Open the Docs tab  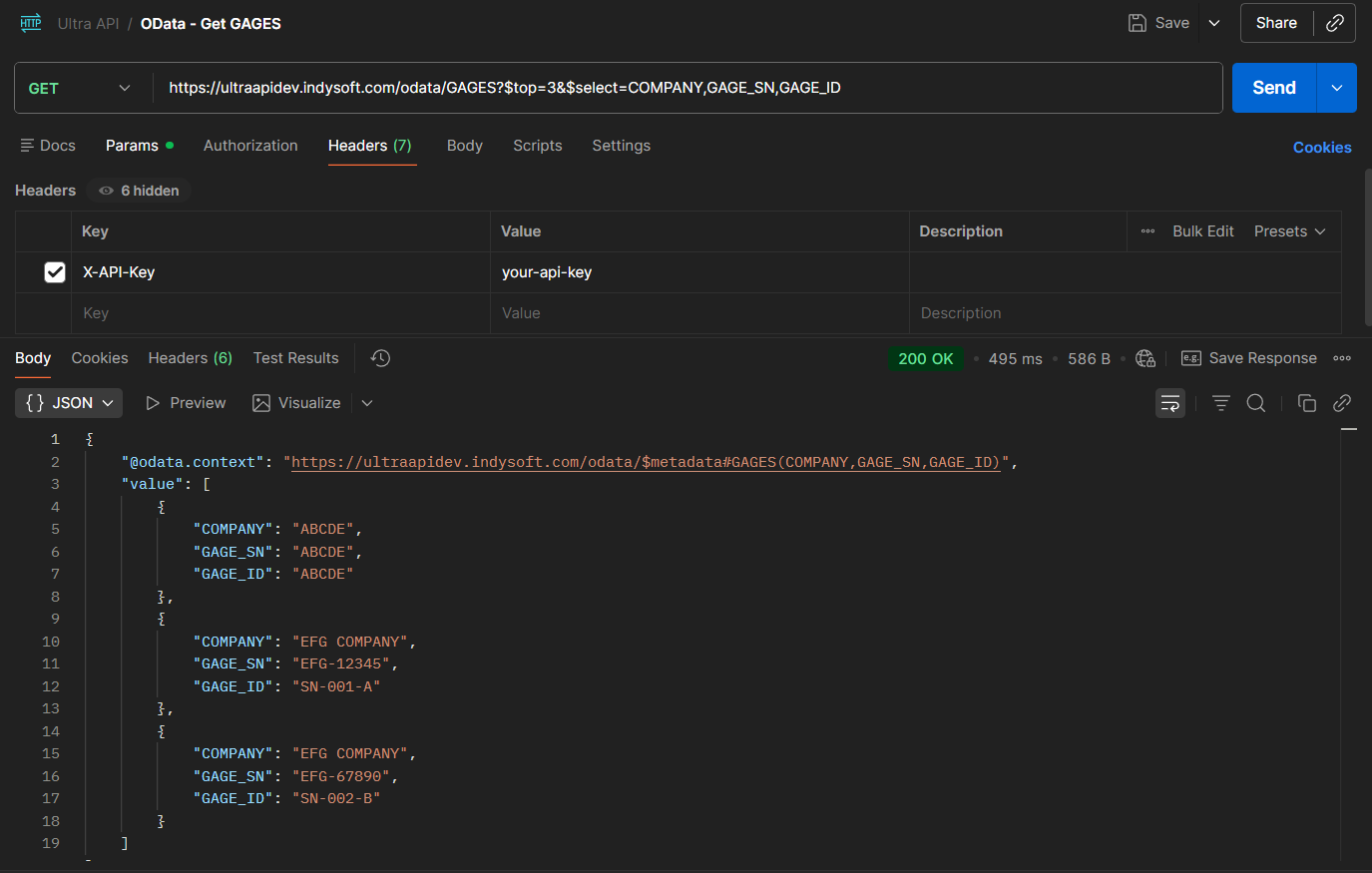pyautogui.click(x=48, y=146)
